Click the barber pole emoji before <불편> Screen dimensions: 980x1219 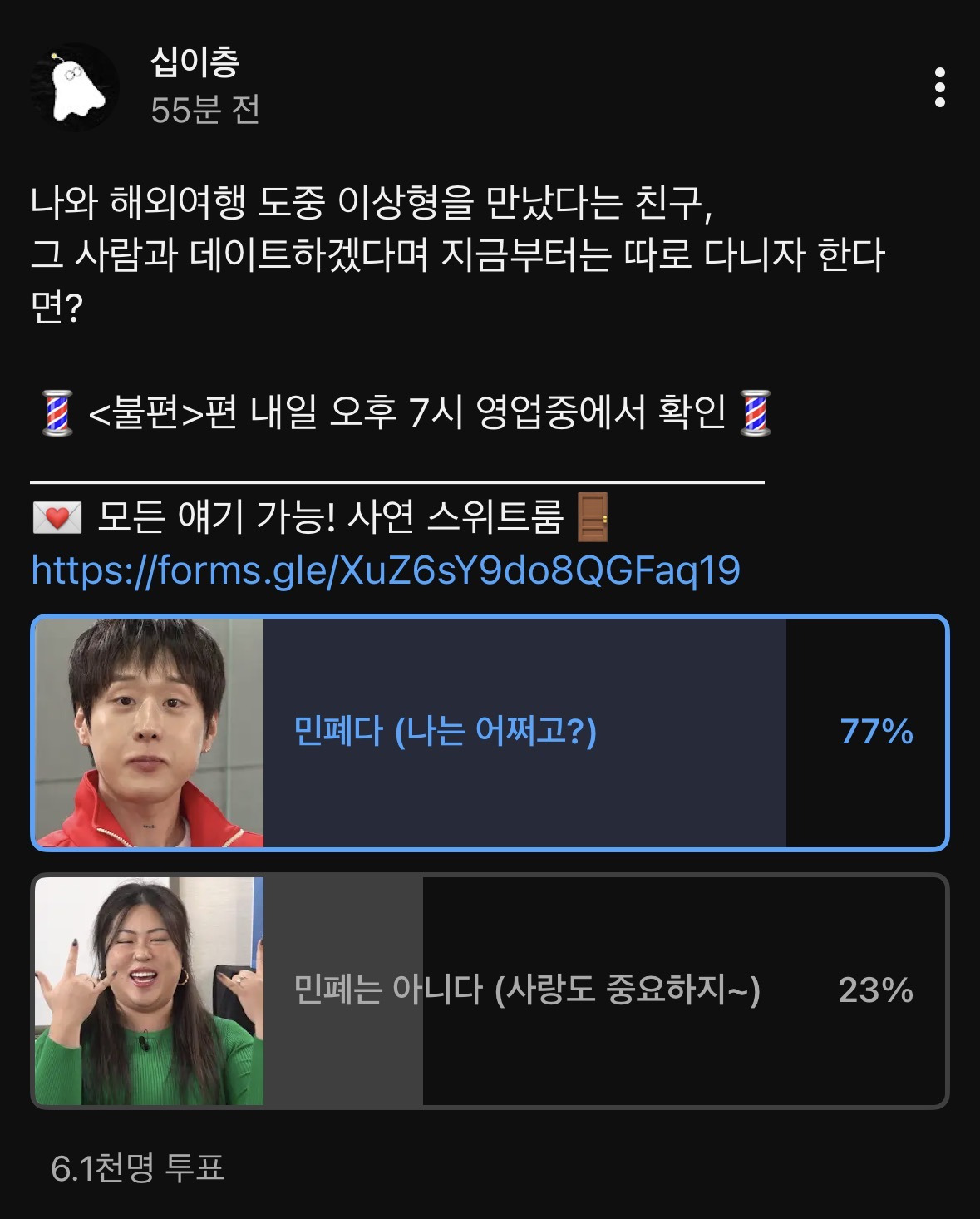[x=57, y=413]
